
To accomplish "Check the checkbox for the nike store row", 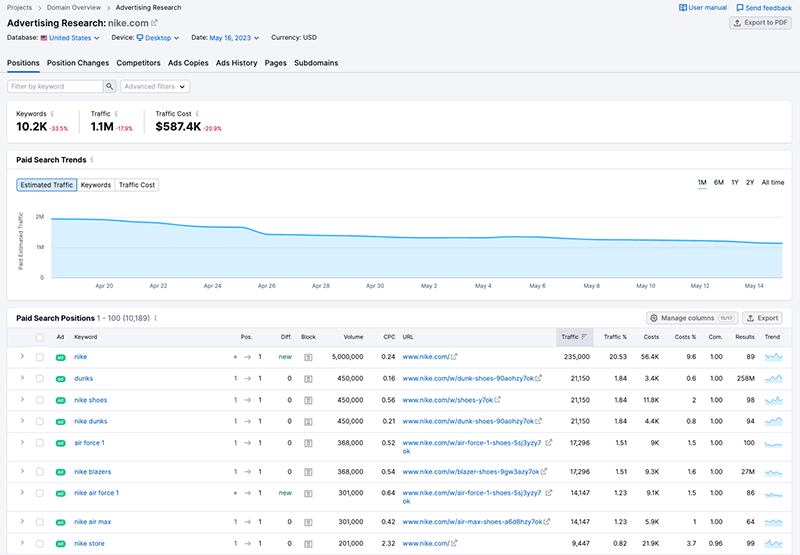I will click(40, 544).
